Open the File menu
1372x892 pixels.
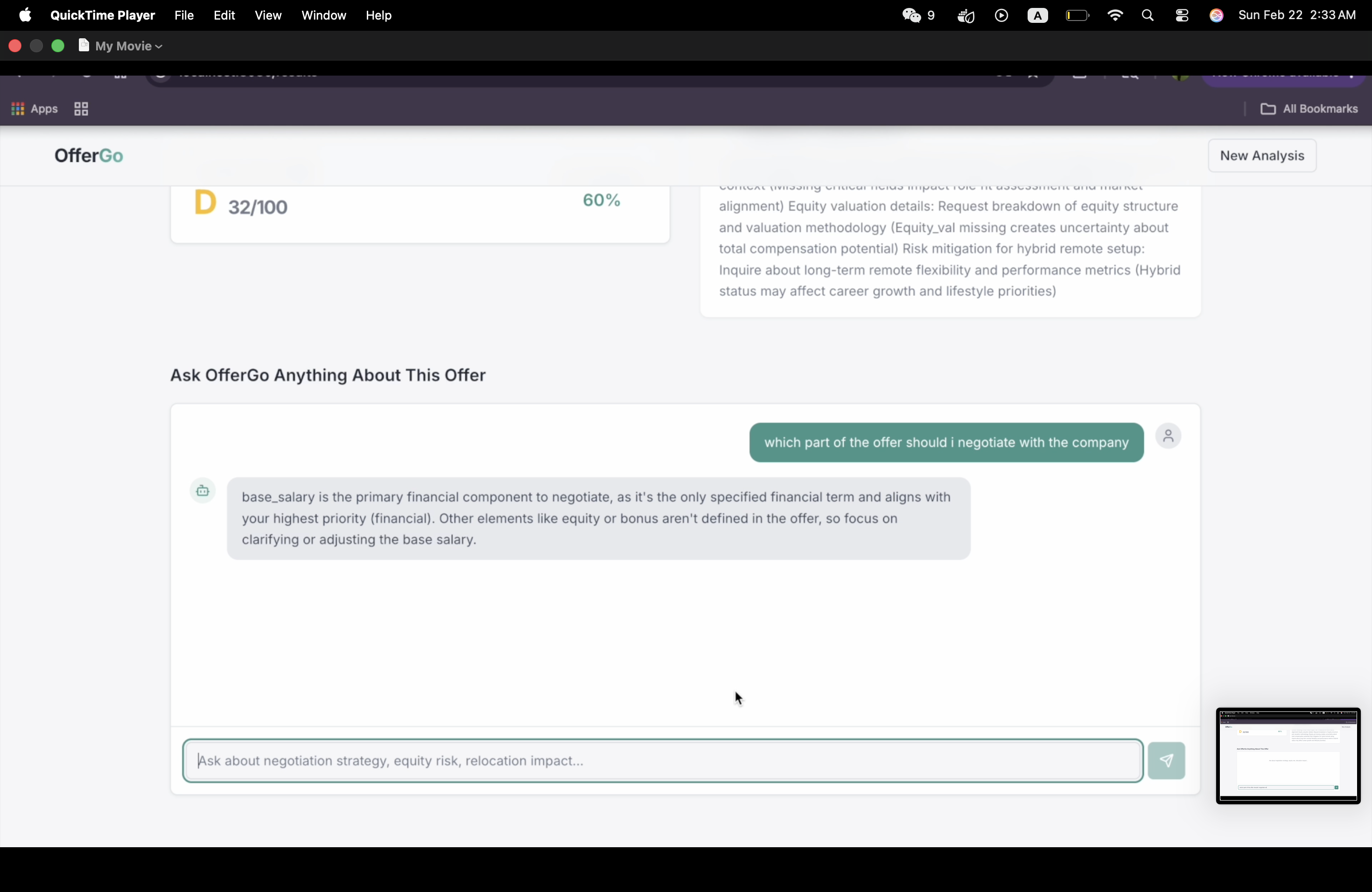coord(184,15)
